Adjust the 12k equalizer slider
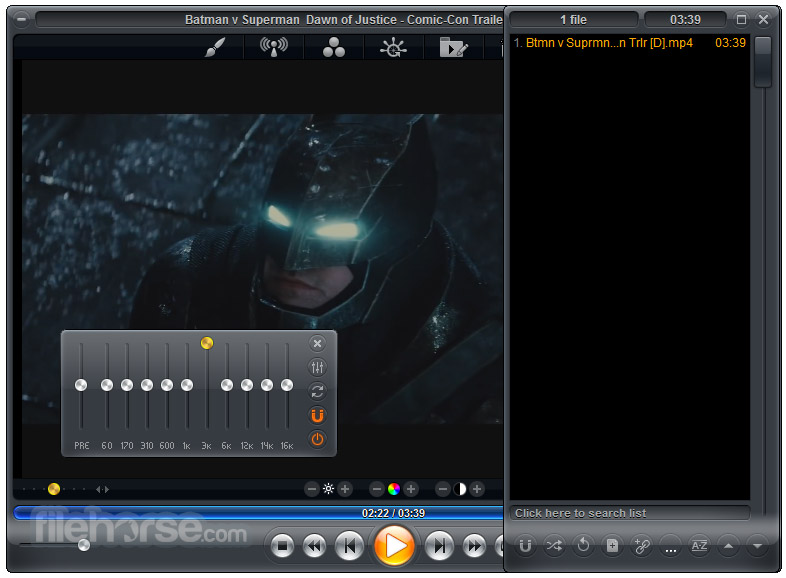Image resolution: width=786 pixels, height=578 pixels. (247, 385)
